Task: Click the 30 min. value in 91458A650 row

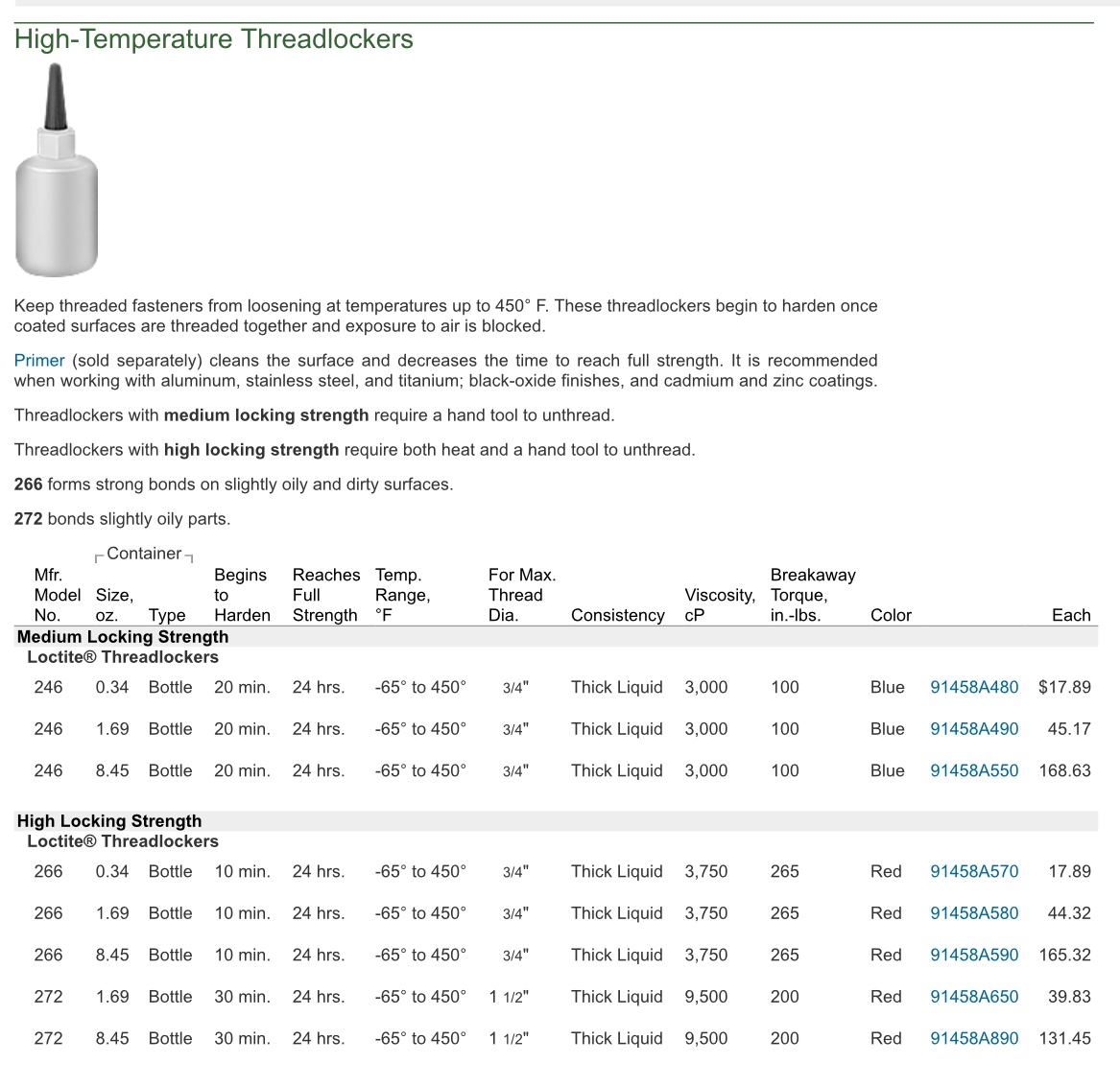Action: (242, 996)
